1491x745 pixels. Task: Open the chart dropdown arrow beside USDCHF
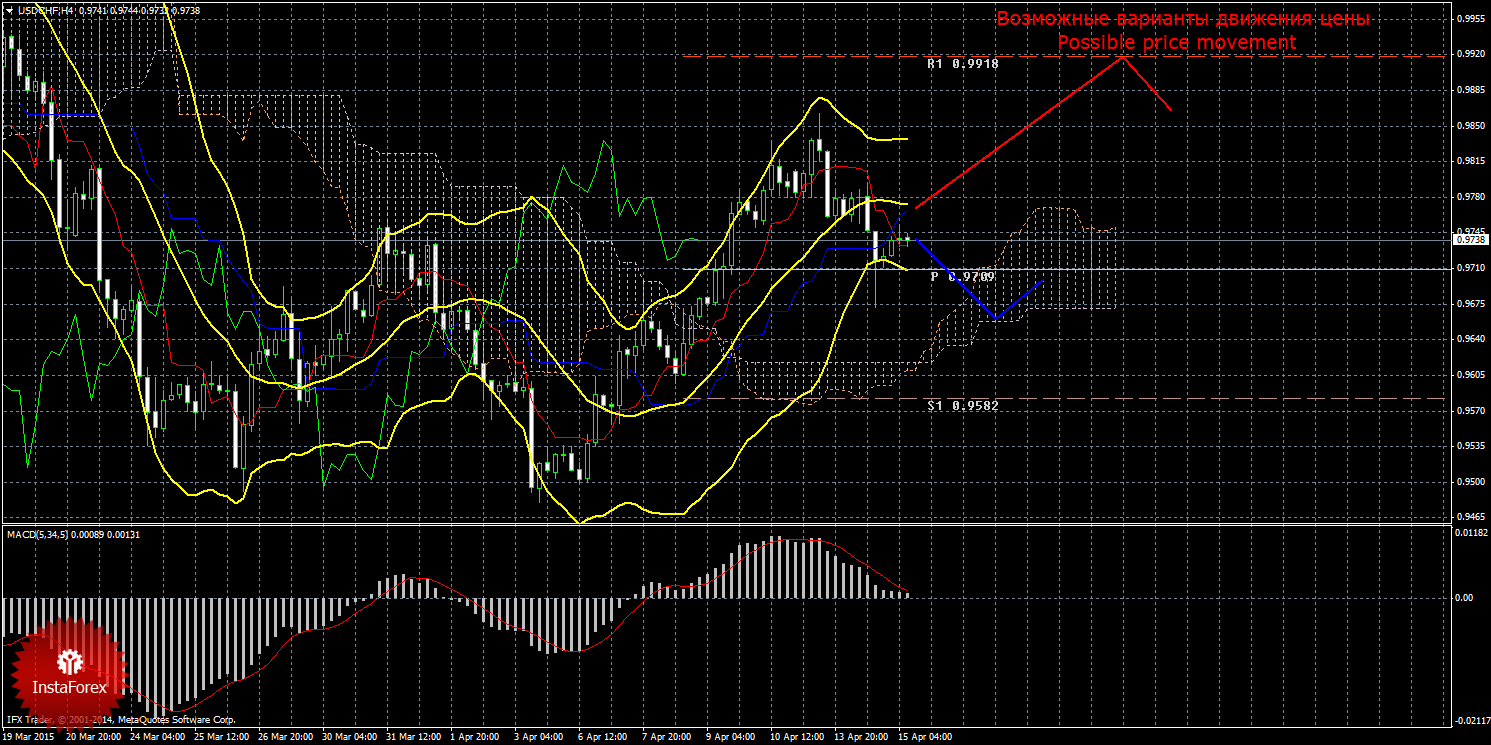[9, 9]
